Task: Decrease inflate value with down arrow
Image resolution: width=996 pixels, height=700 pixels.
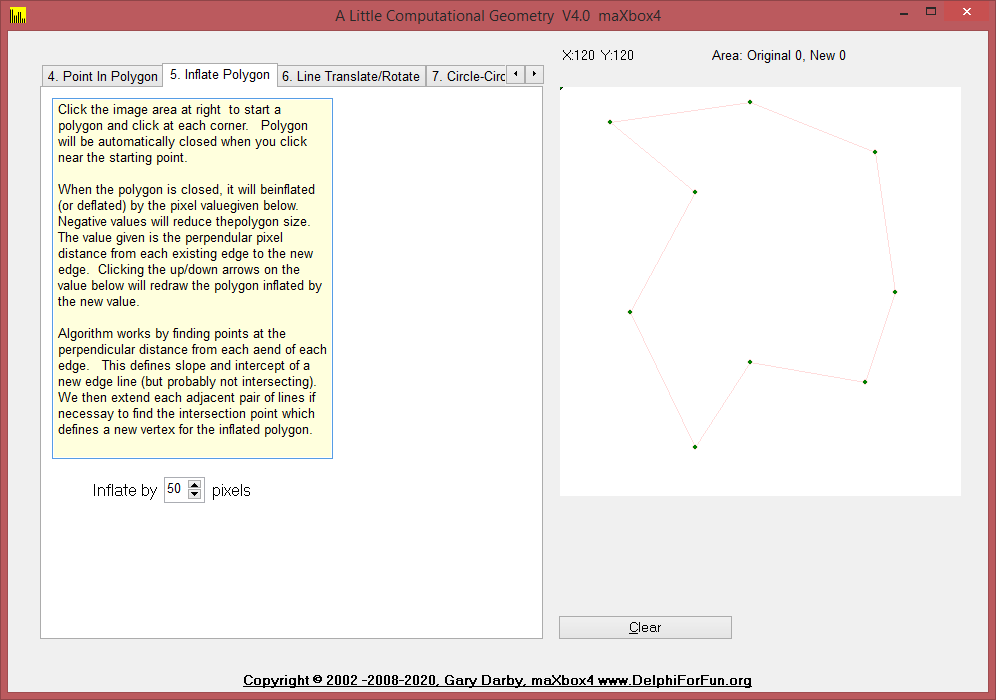Action: (x=195, y=495)
